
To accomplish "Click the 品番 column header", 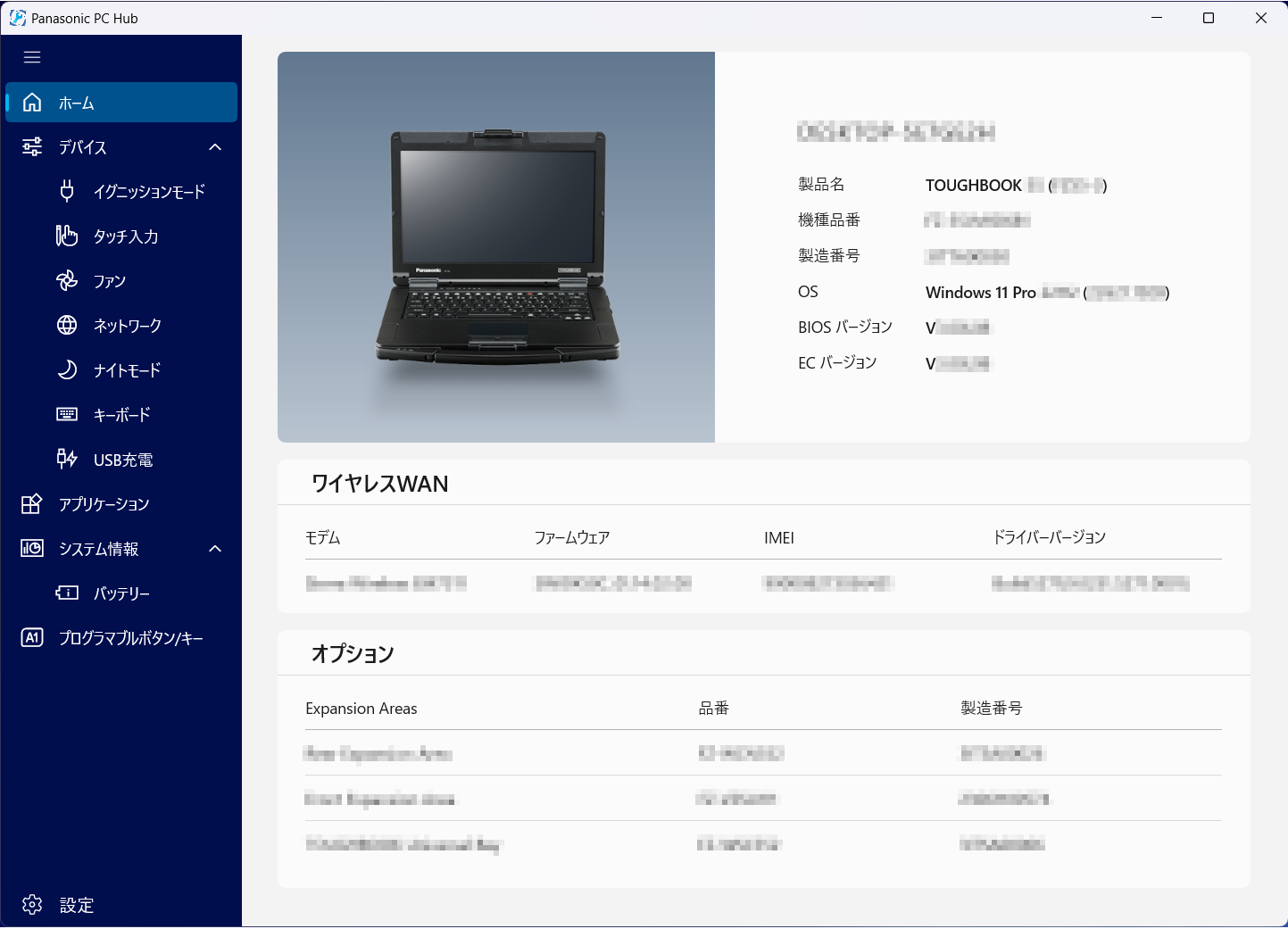I will coord(714,709).
